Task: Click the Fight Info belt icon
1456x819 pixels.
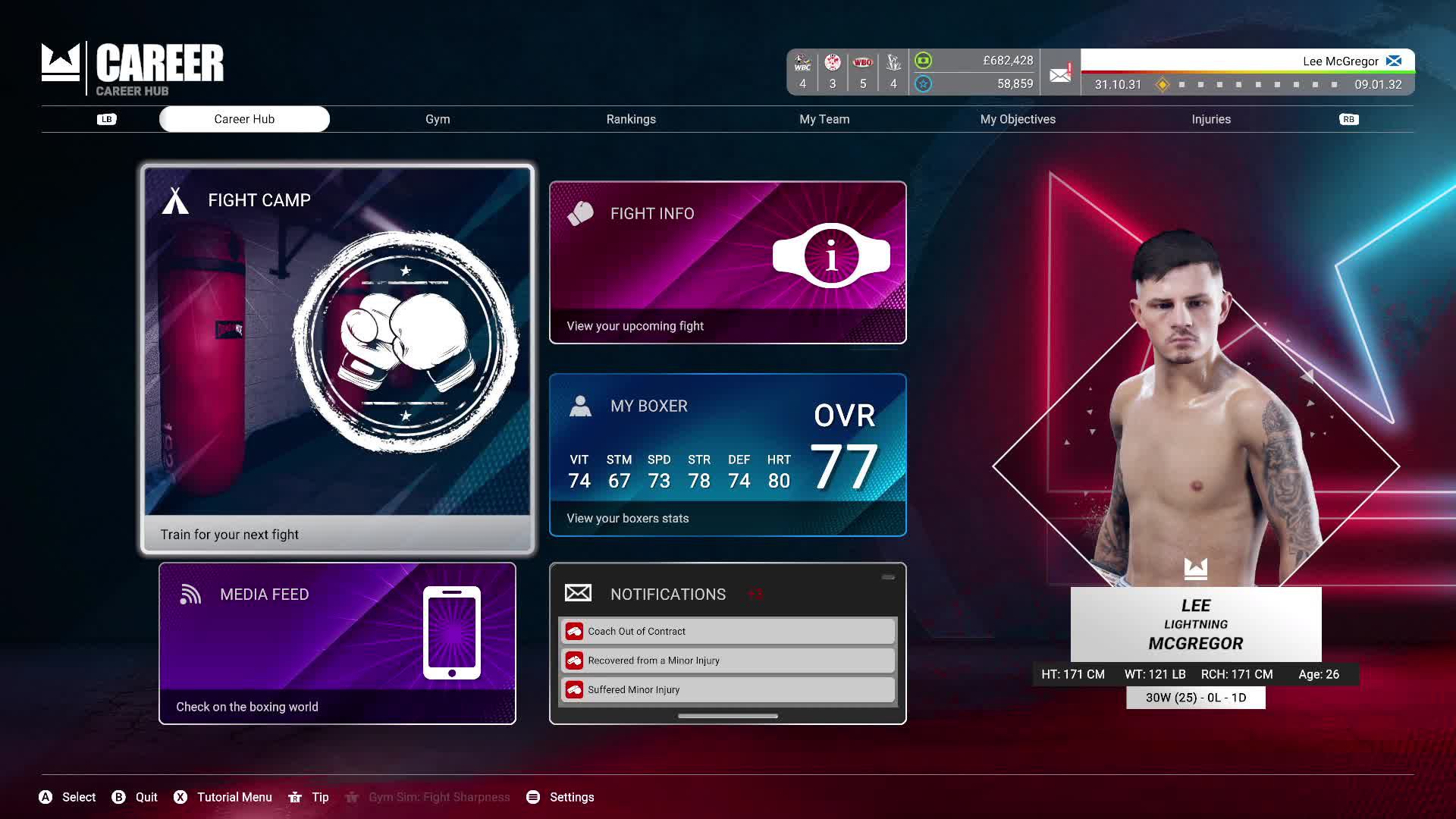Action: click(x=831, y=256)
